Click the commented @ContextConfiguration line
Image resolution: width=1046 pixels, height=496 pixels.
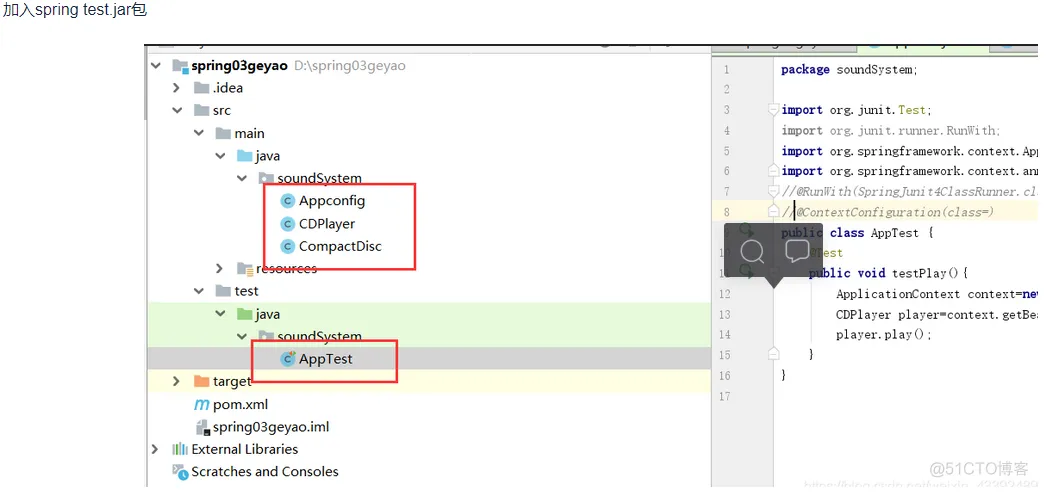coord(889,212)
